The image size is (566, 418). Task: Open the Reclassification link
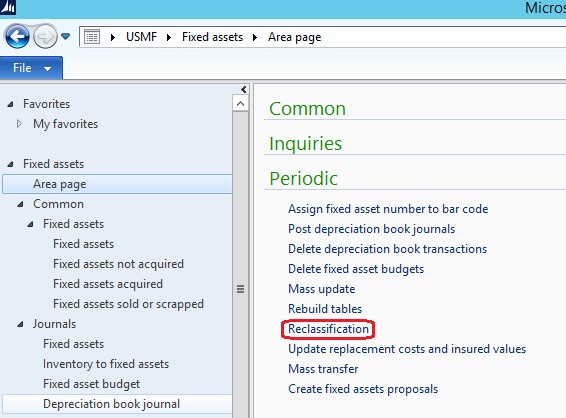(328, 329)
